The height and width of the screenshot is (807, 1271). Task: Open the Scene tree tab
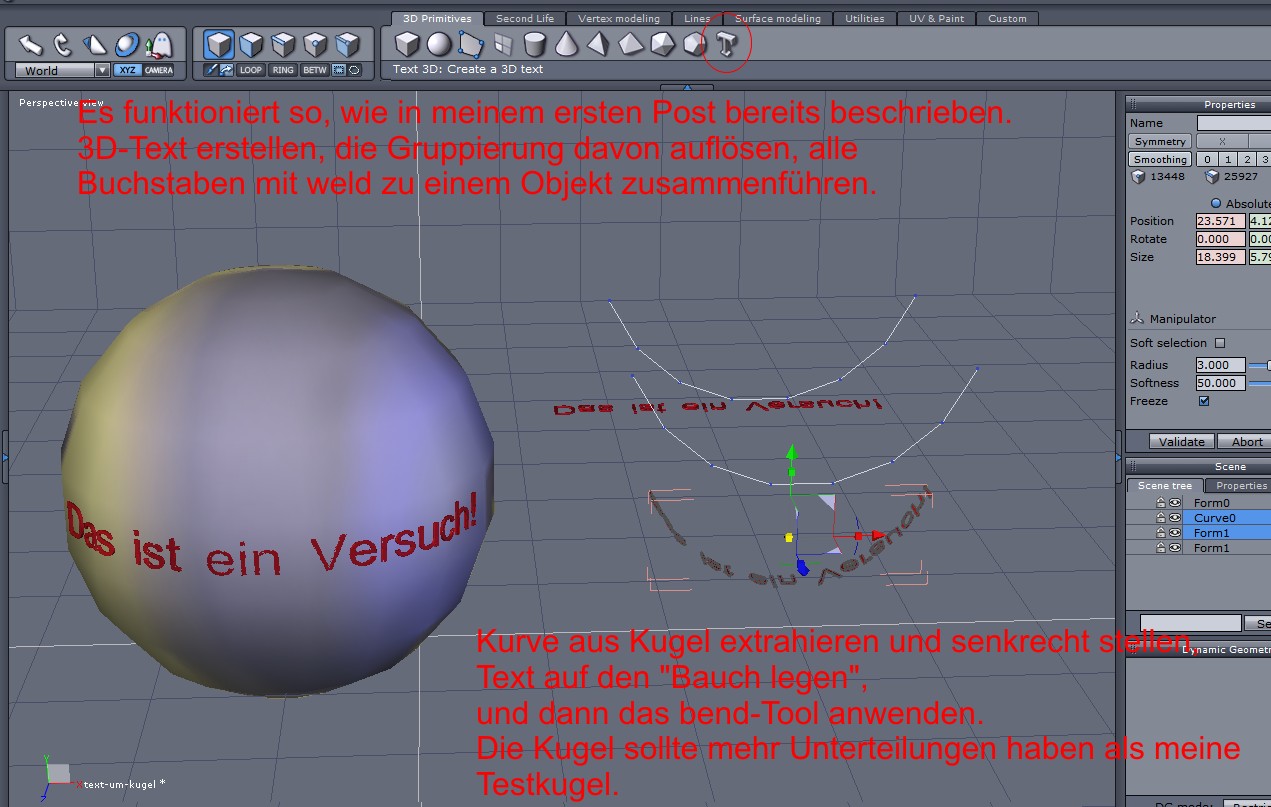1165,486
